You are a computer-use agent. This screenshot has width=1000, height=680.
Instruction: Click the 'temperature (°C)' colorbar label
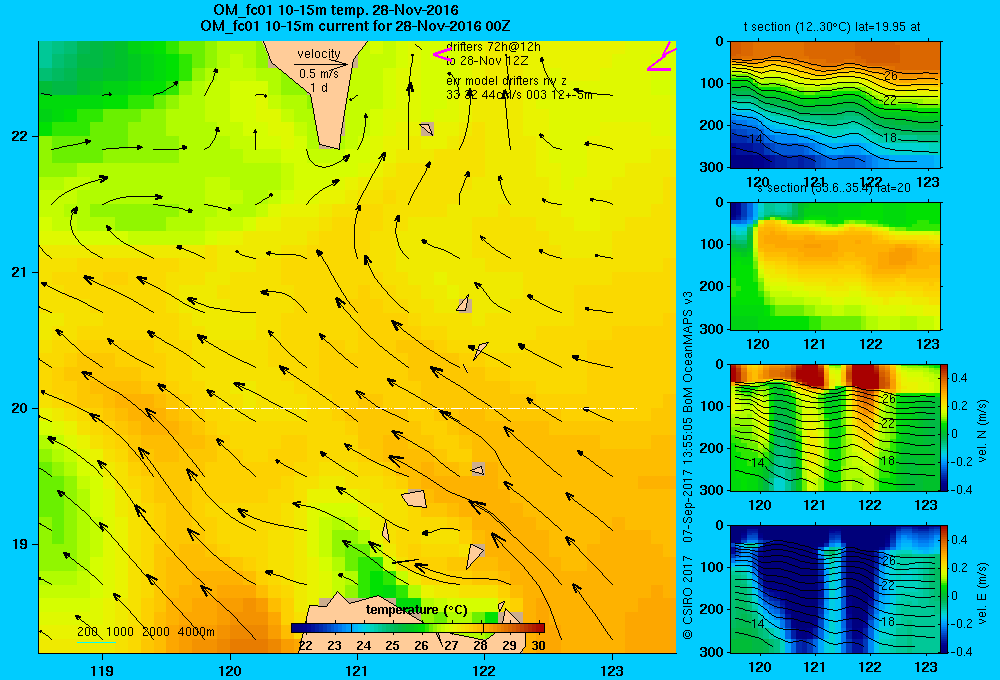(416, 610)
